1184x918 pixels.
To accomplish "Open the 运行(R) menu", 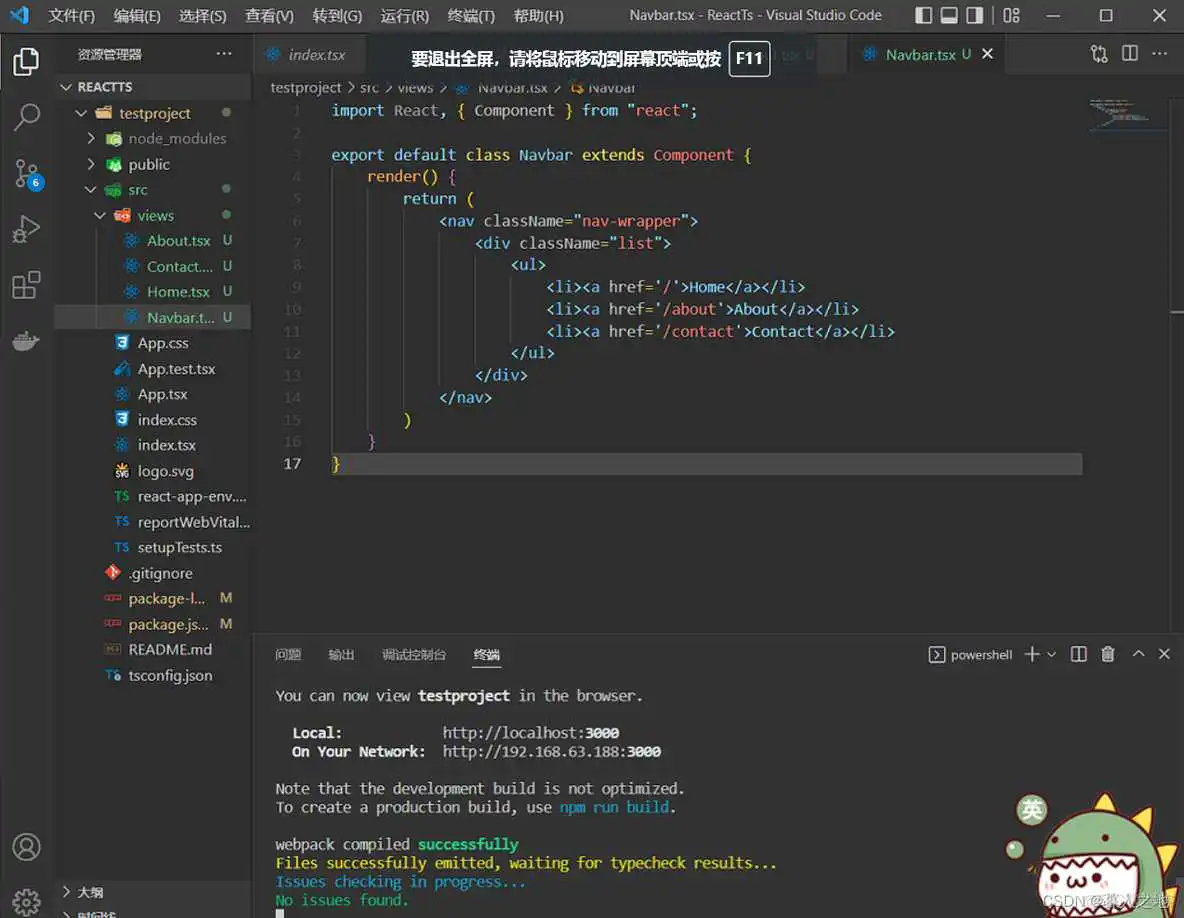I will click(x=403, y=16).
